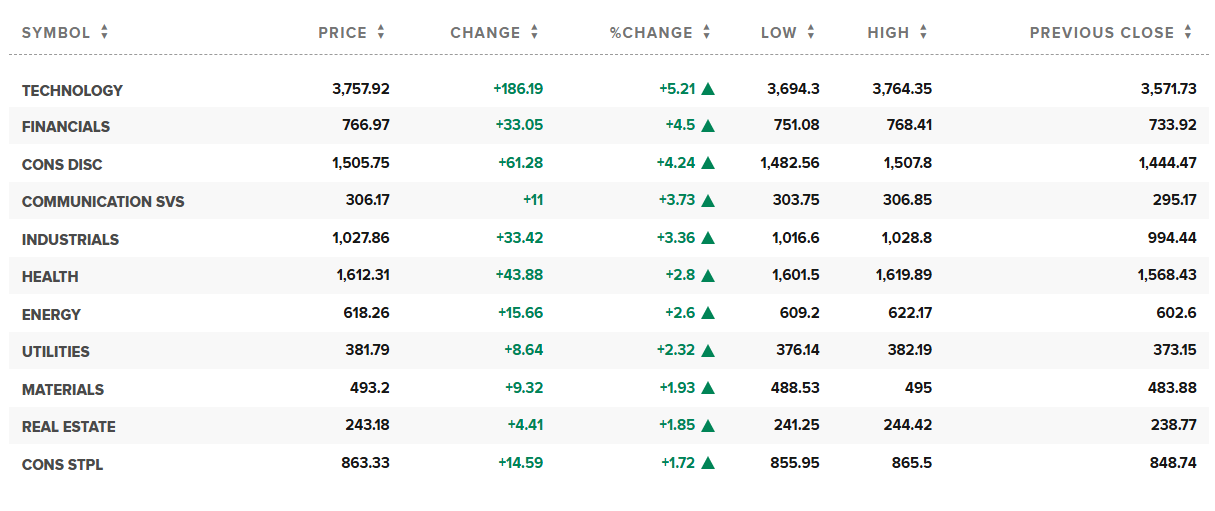Viewport: 1215px width, 511px height.
Task: Select the CONS DISC sector
Action: (x=62, y=165)
